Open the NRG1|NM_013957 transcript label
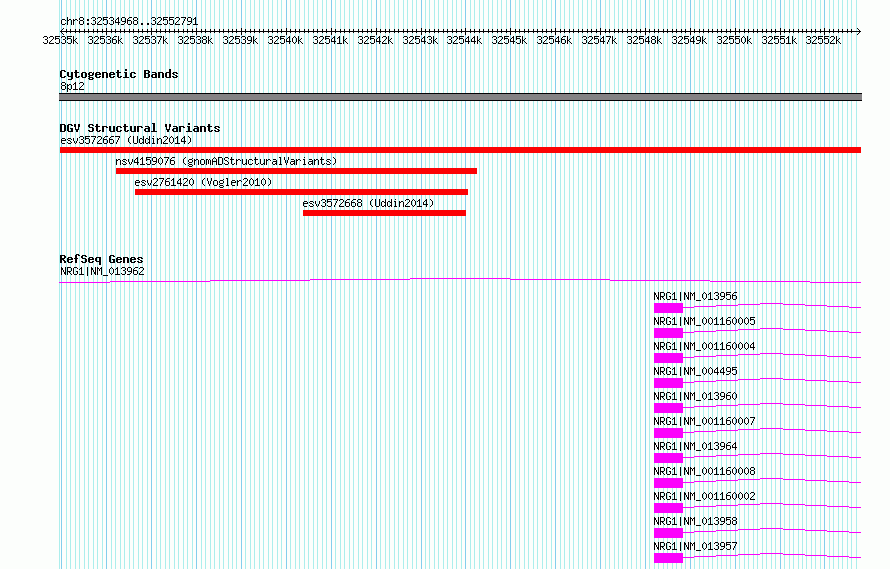This screenshot has width=890, height=569. (x=695, y=546)
